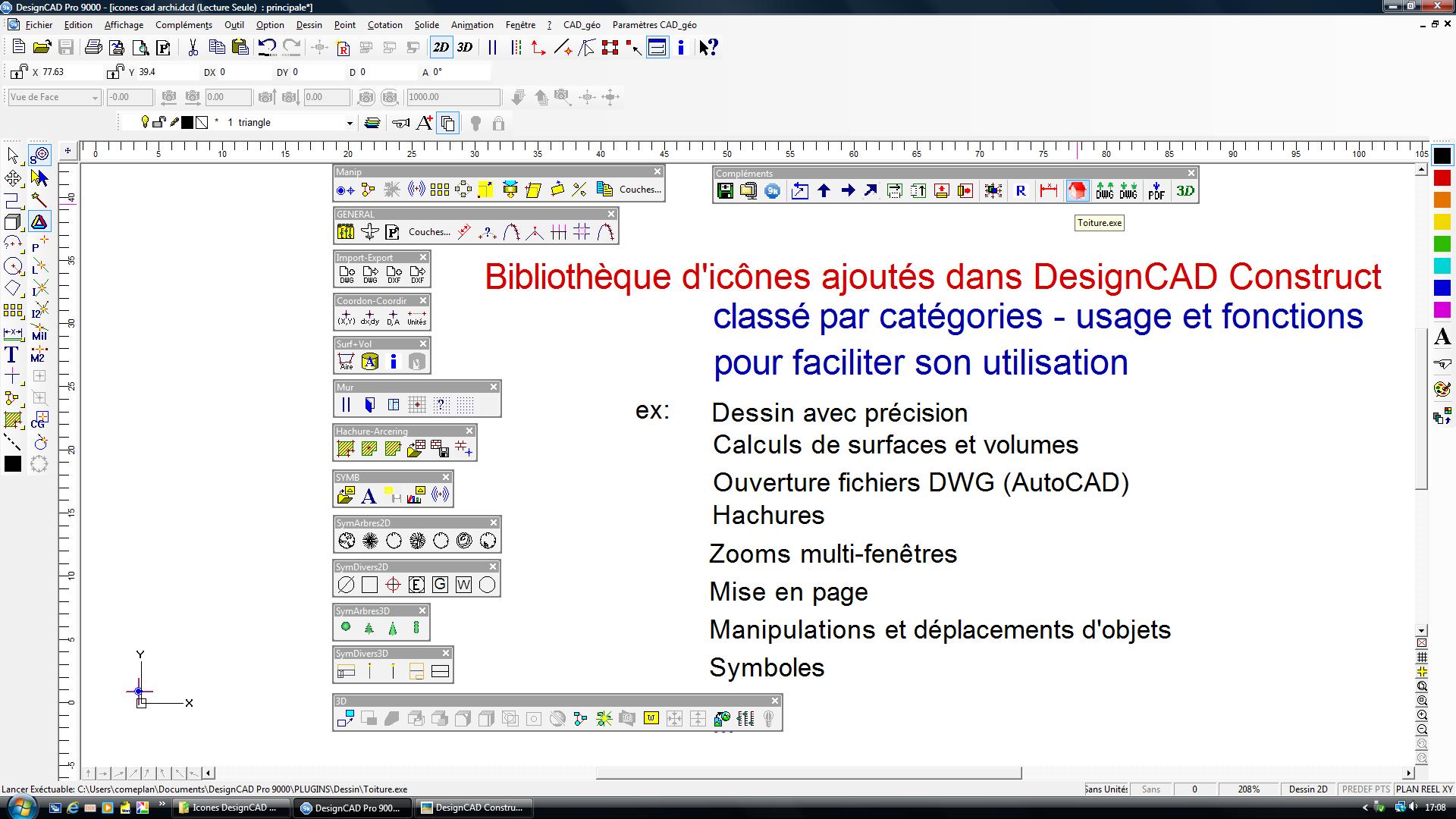Click the Toiture roof icon in Compléments palette
Image resolution: width=1456 pixels, height=819 pixels.
(x=1076, y=190)
